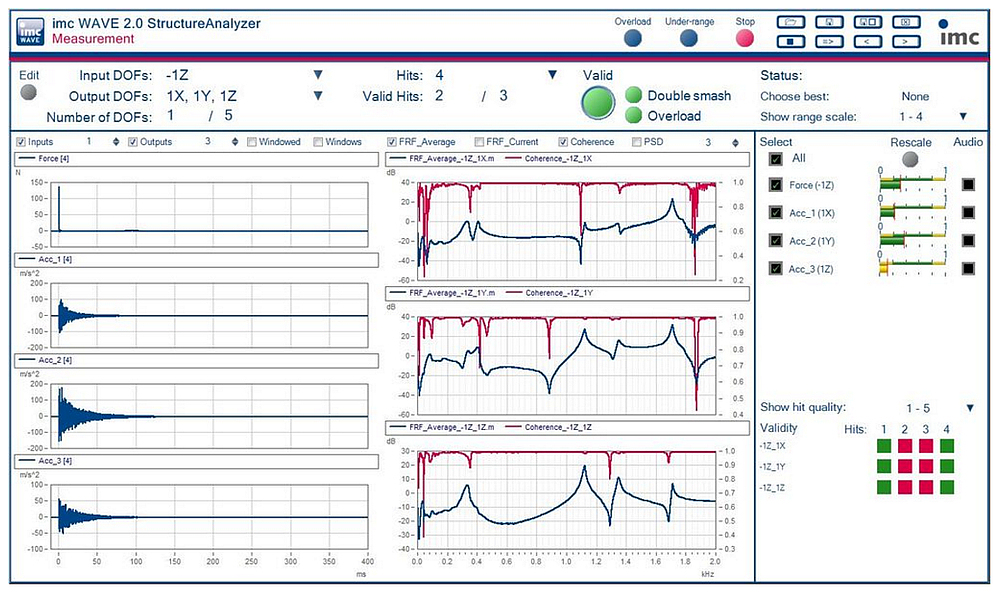1000x602 pixels.
Task: Toggle the FRF_Average checkbox
Action: point(392,142)
